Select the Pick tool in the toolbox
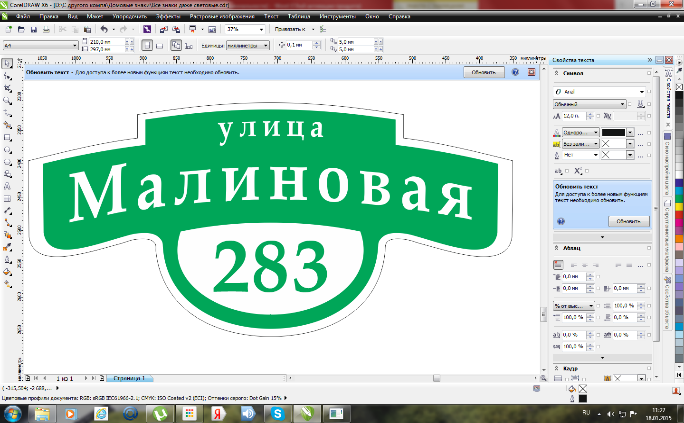 pyautogui.click(x=7, y=64)
